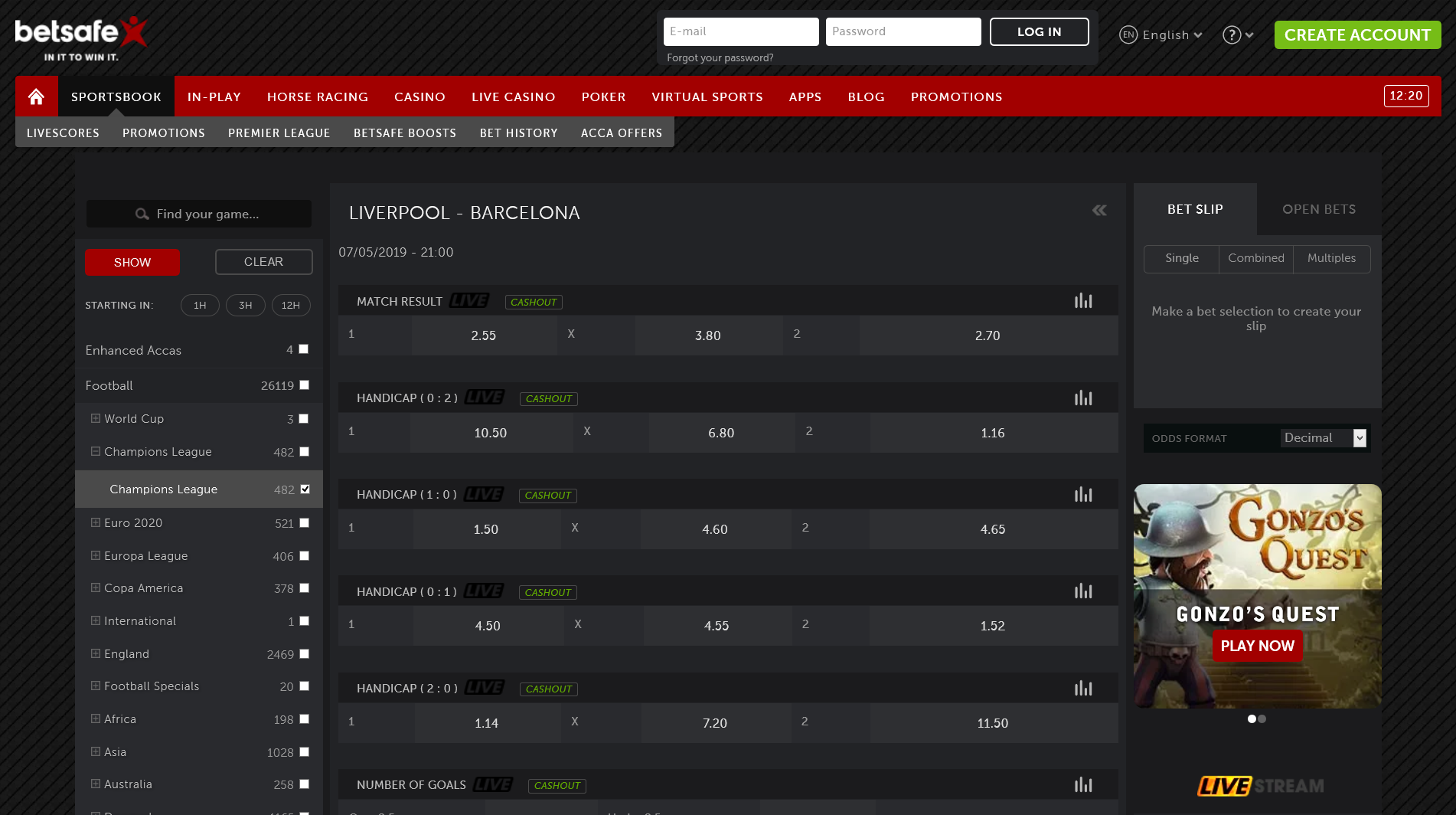This screenshot has width=1456, height=815.
Task: Click the clock showing 12:20
Action: 1406,96
